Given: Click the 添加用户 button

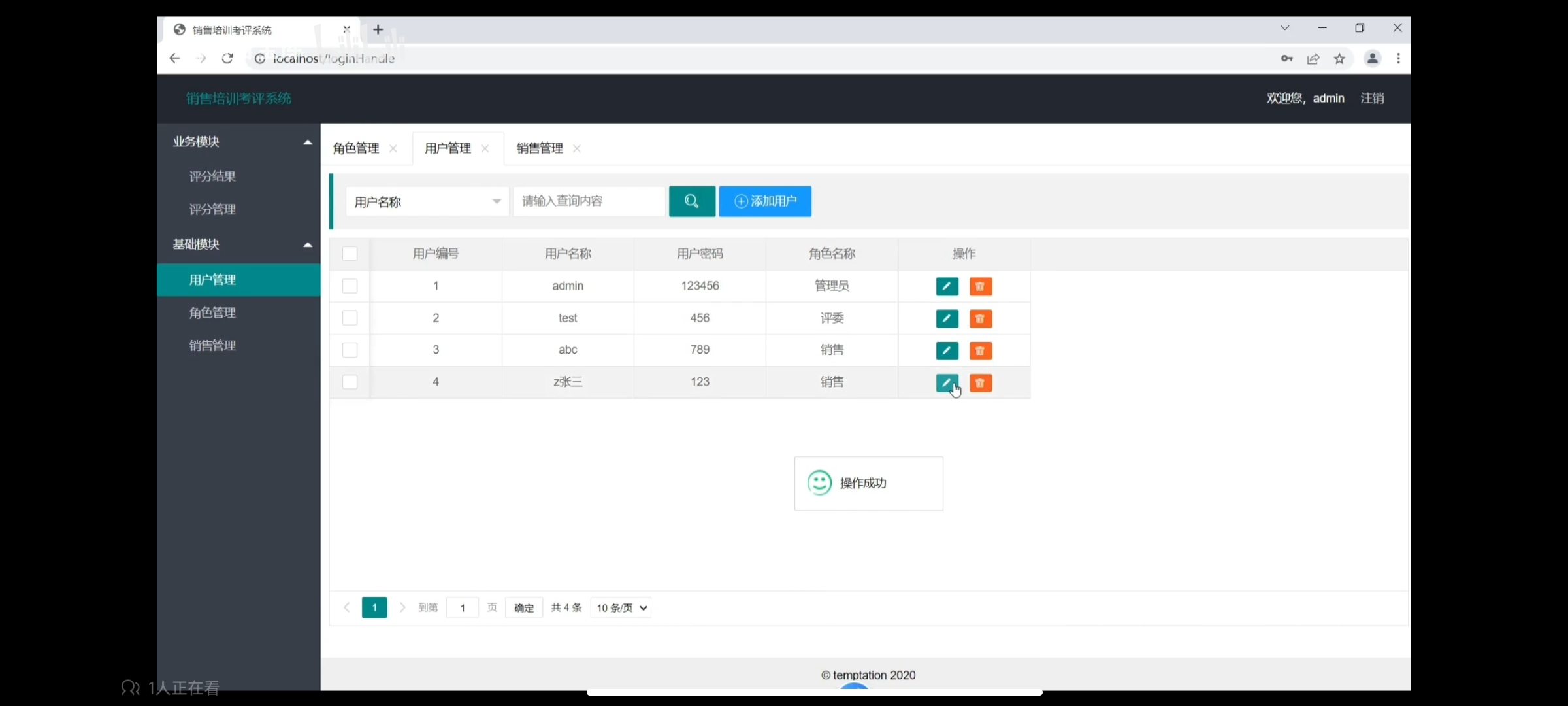Looking at the screenshot, I should [x=765, y=201].
